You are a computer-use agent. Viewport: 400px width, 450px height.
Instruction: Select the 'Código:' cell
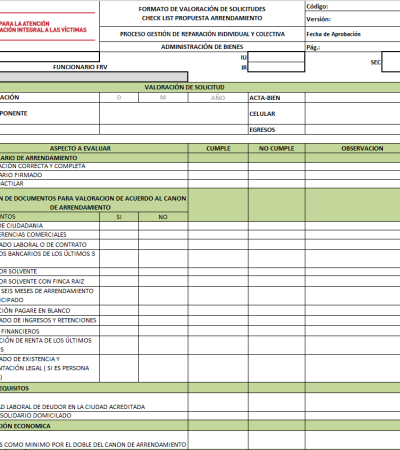[x=353, y=6]
